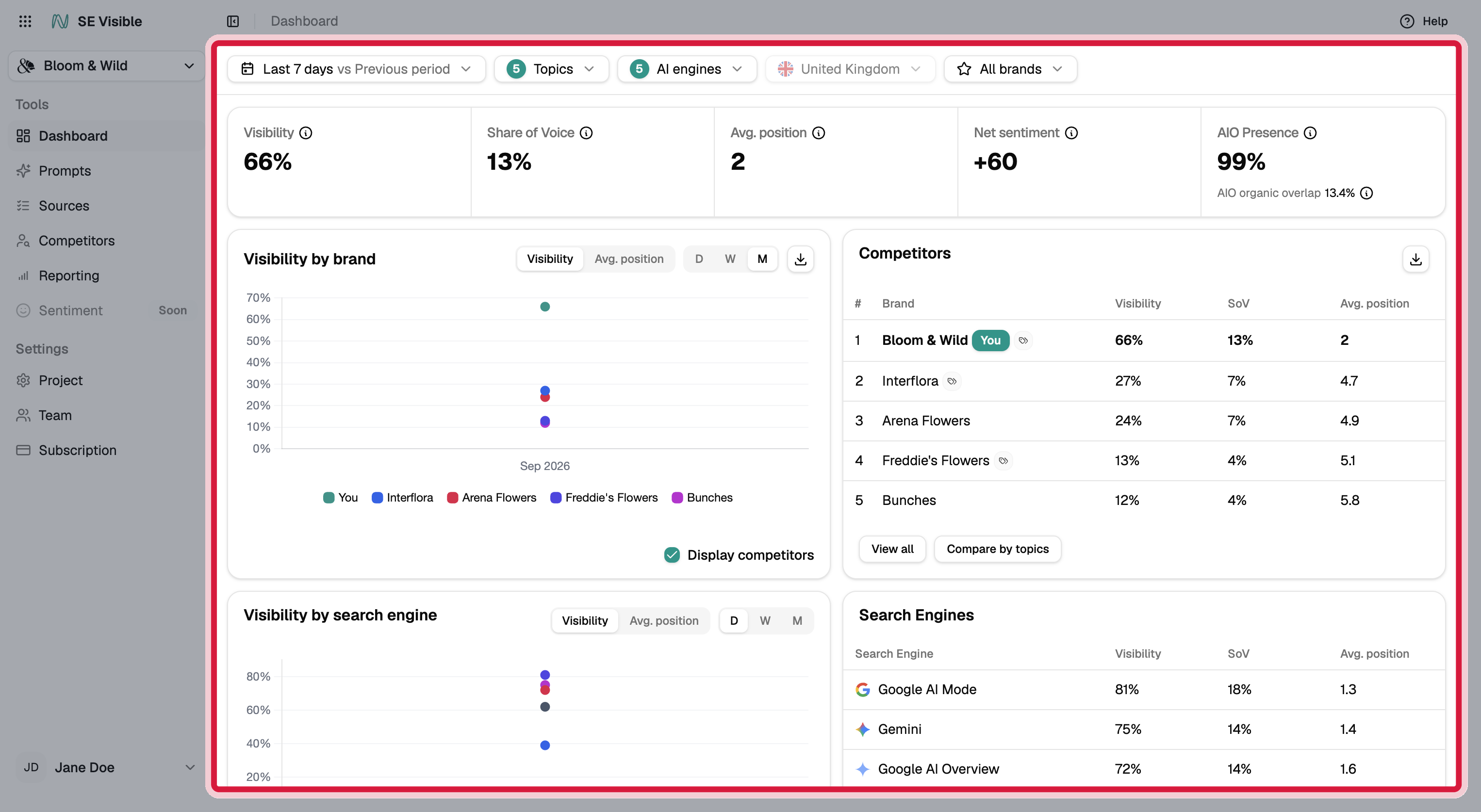Click the AIO Presence info icon
The image size is (1481, 812).
[x=1310, y=133]
